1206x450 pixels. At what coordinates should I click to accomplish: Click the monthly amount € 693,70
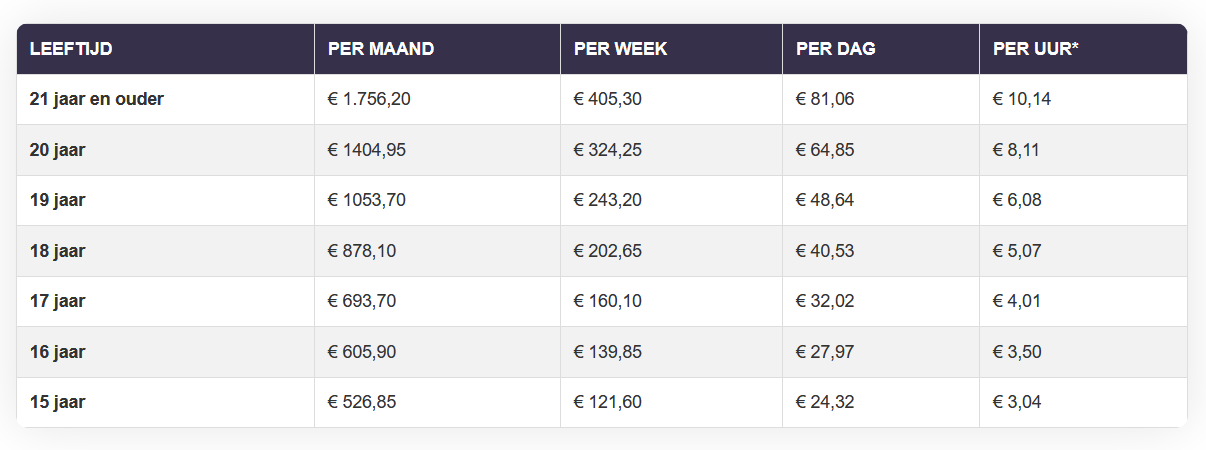click(362, 301)
